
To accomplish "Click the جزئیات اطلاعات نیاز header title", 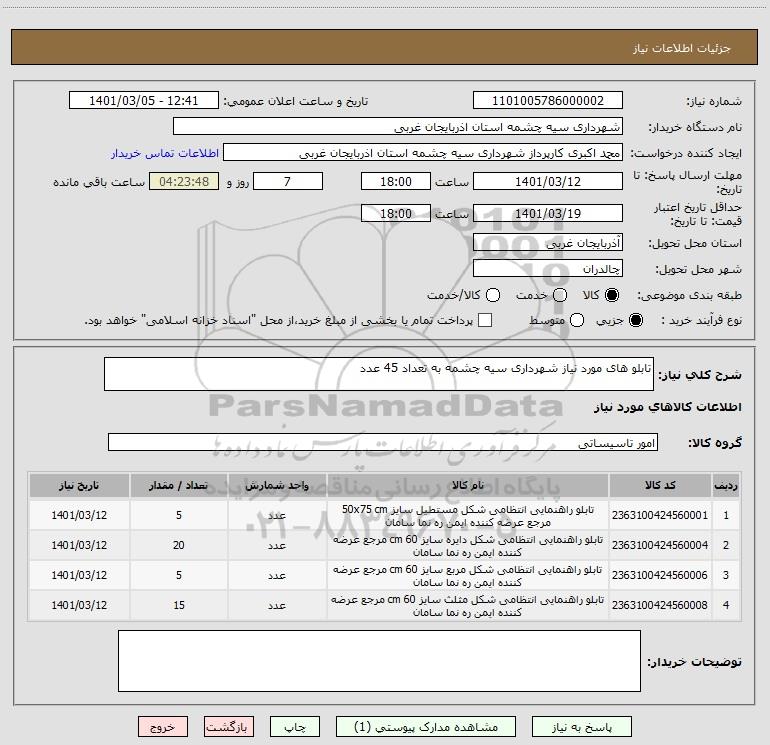I will pos(682,48).
